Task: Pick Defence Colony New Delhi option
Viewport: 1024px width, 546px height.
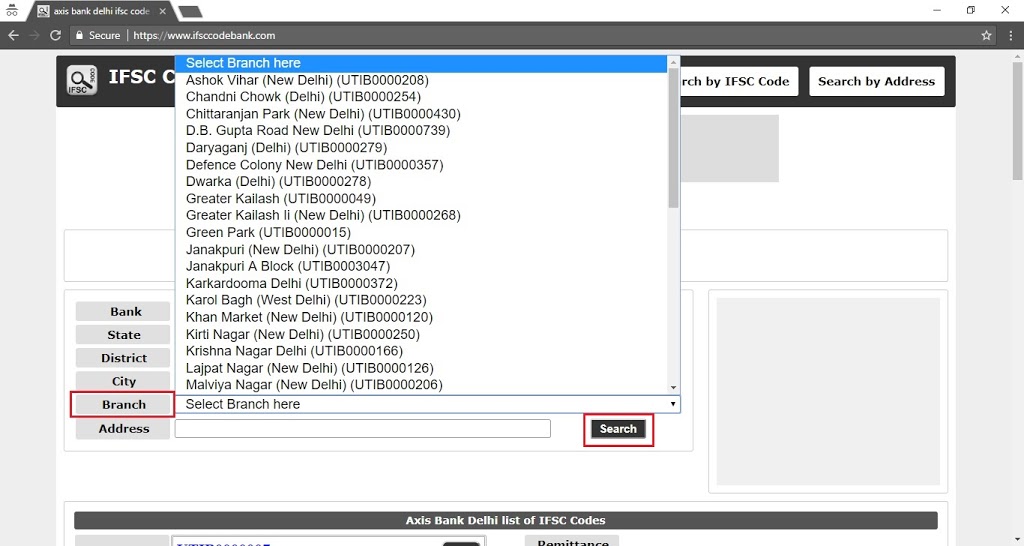Action: coord(421,165)
